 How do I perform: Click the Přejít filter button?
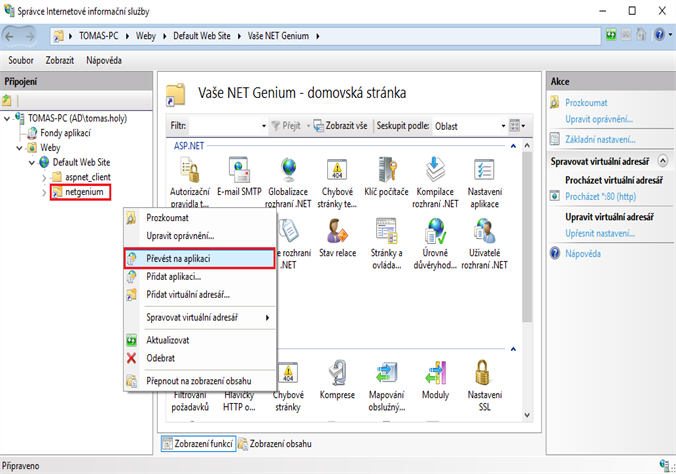click(286, 126)
